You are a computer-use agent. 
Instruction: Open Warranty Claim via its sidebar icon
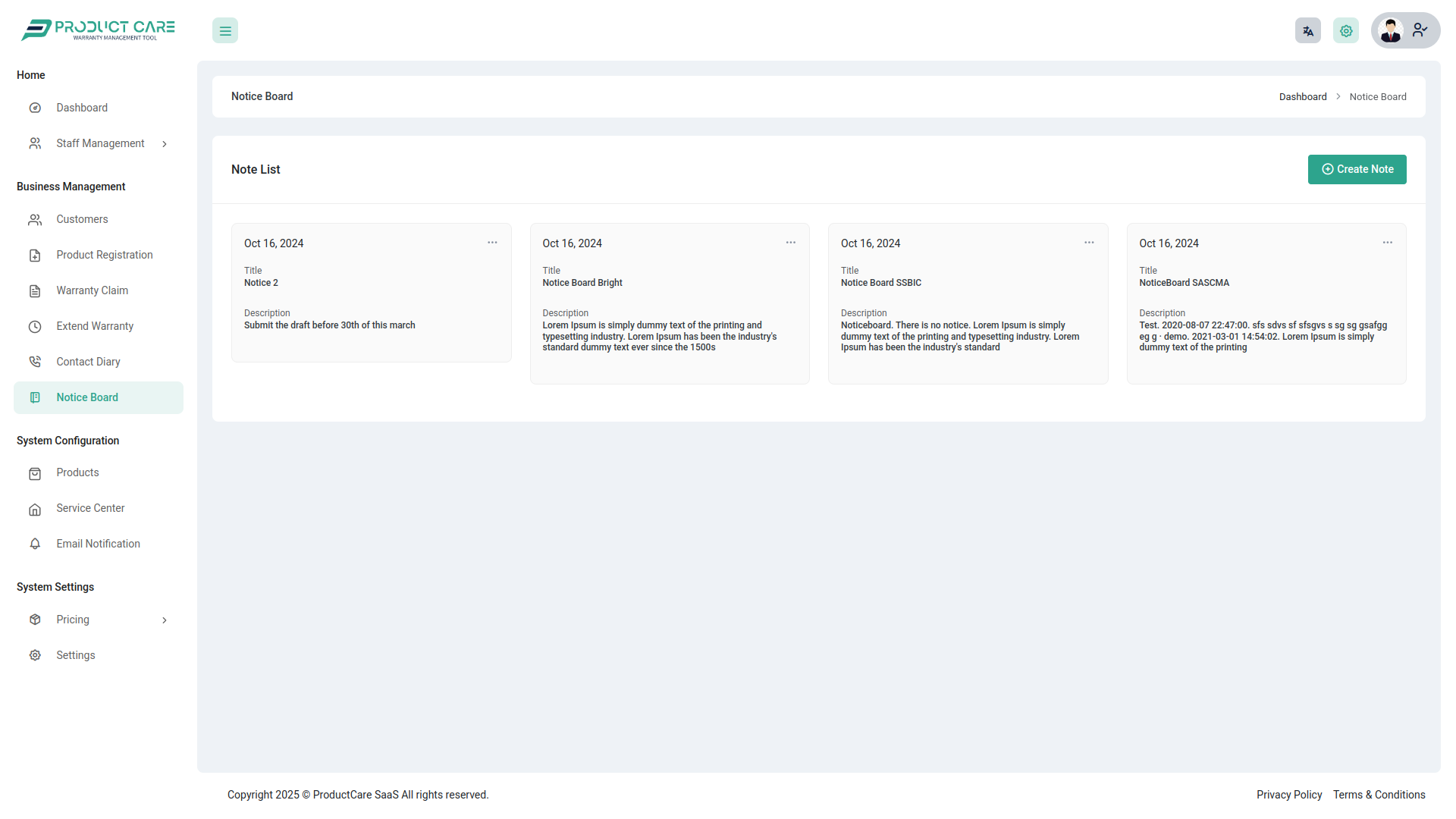pyautogui.click(x=35, y=290)
